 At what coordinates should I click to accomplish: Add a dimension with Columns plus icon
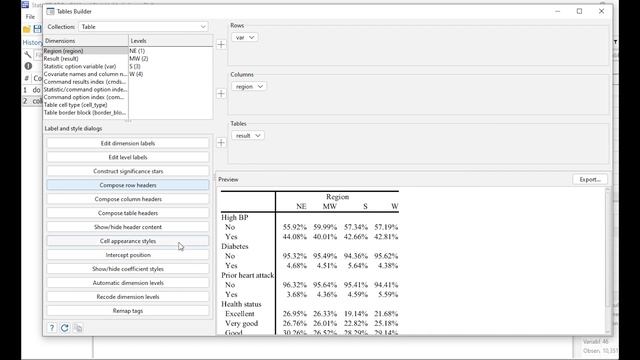(221, 93)
